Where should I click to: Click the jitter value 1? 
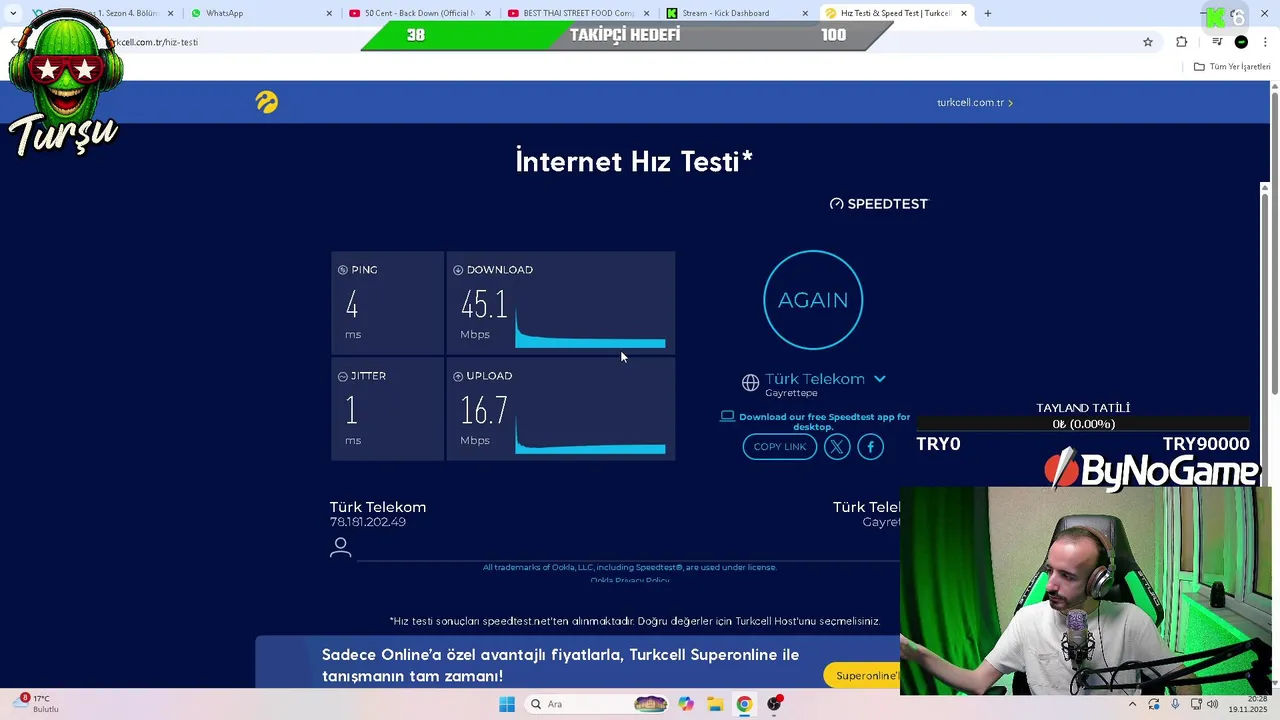point(351,411)
